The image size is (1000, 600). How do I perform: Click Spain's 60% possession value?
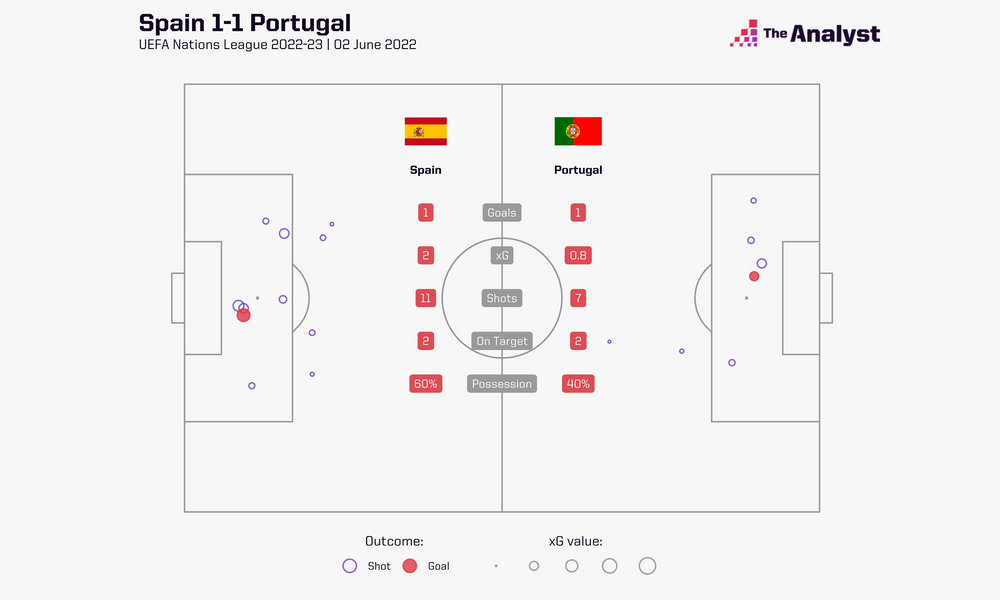point(425,384)
